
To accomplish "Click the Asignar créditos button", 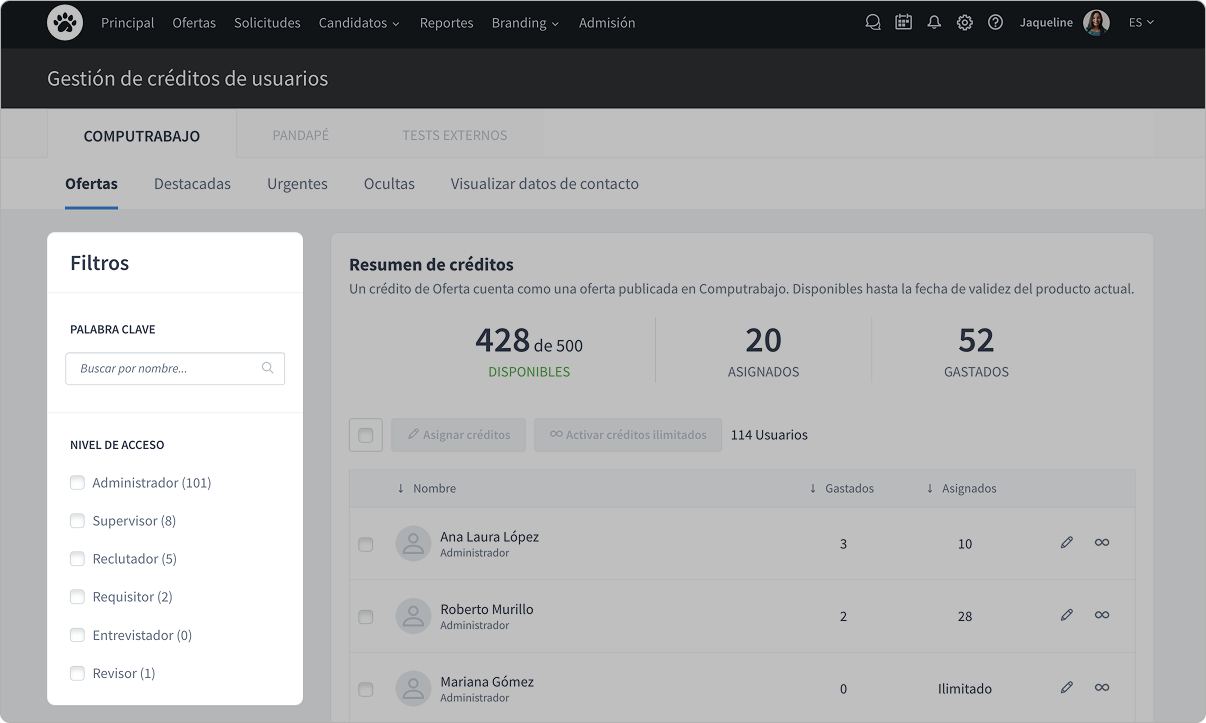I will pos(458,434).
